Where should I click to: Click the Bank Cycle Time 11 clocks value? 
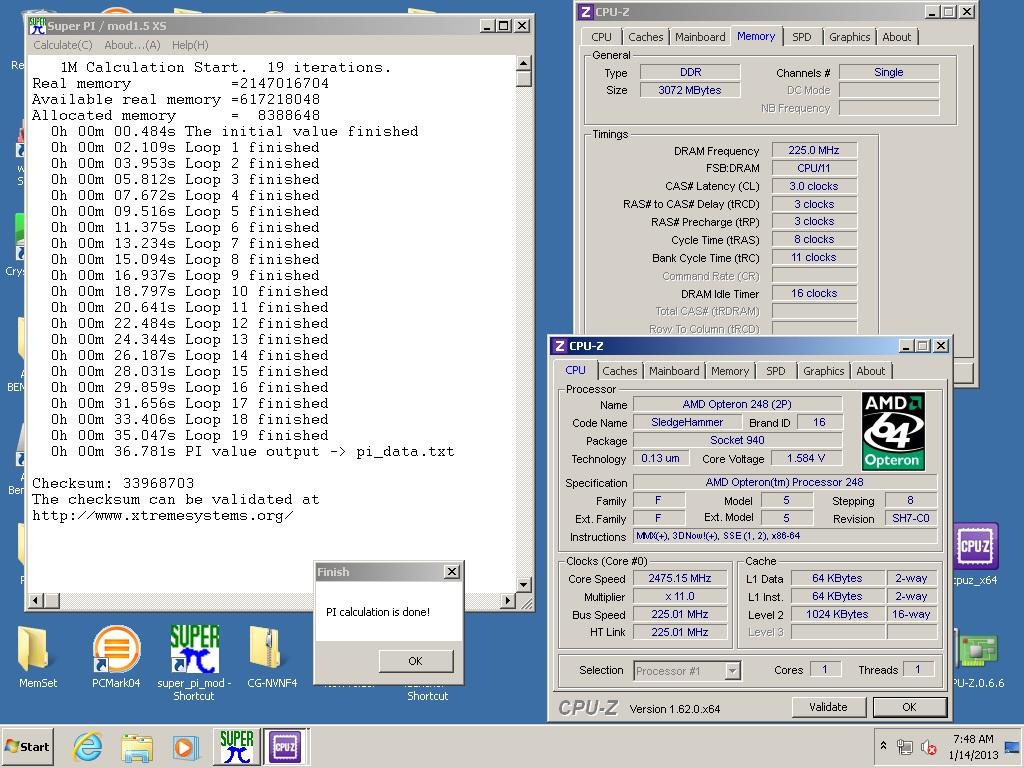[814, 257]
